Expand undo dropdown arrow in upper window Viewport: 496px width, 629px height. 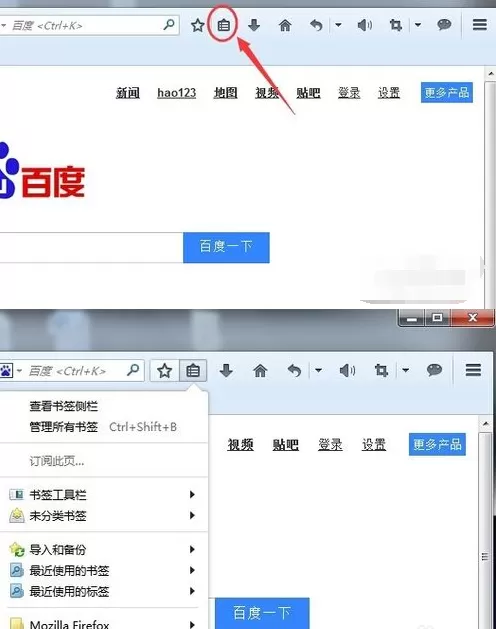coord(338,25)
